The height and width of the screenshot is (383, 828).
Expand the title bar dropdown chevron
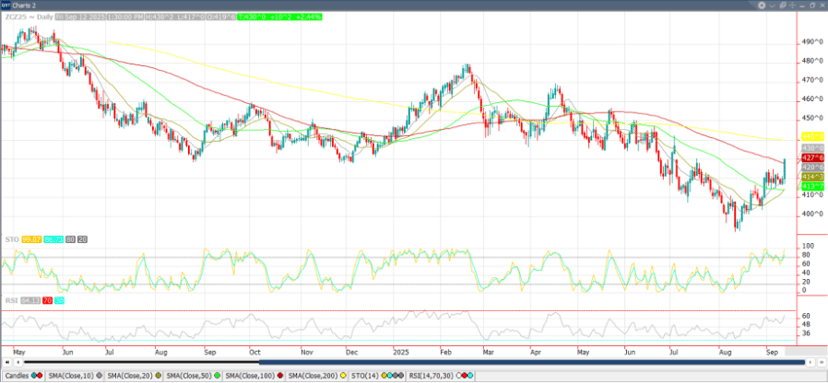772,5
